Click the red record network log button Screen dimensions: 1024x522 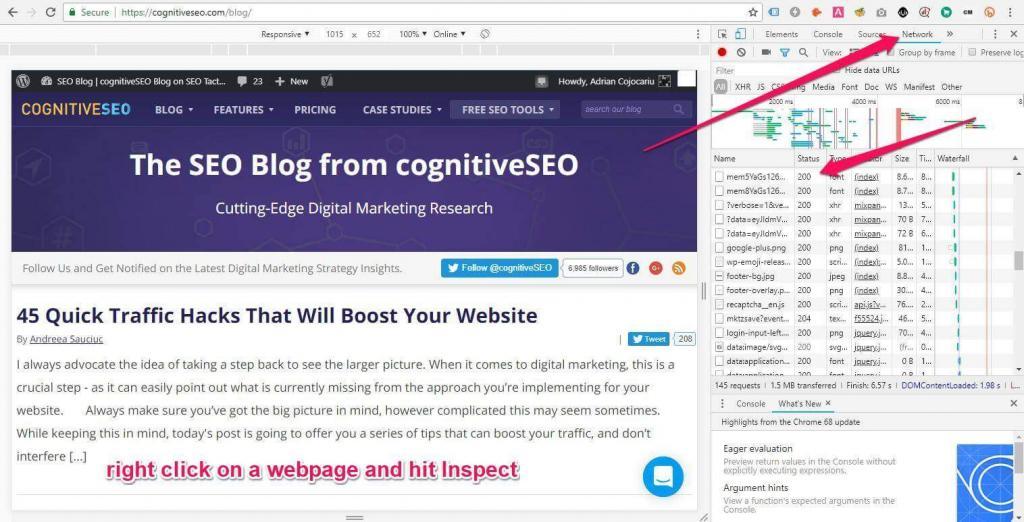pyautogui.click(x=722, y=52)
